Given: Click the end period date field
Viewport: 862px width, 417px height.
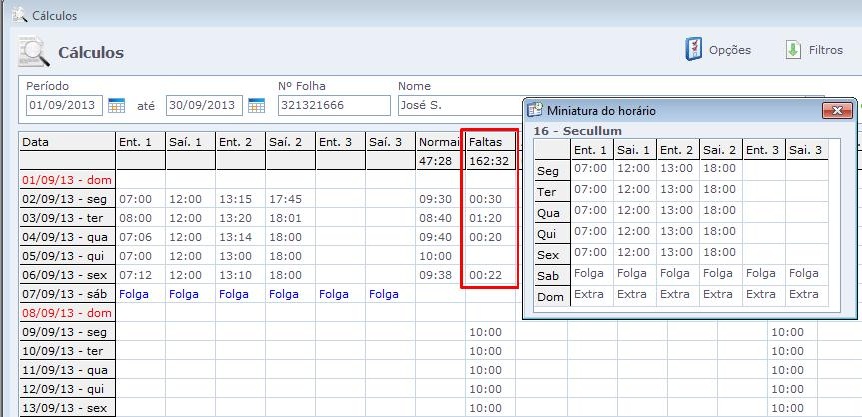Looking at the screenshot, I should 203,105.
